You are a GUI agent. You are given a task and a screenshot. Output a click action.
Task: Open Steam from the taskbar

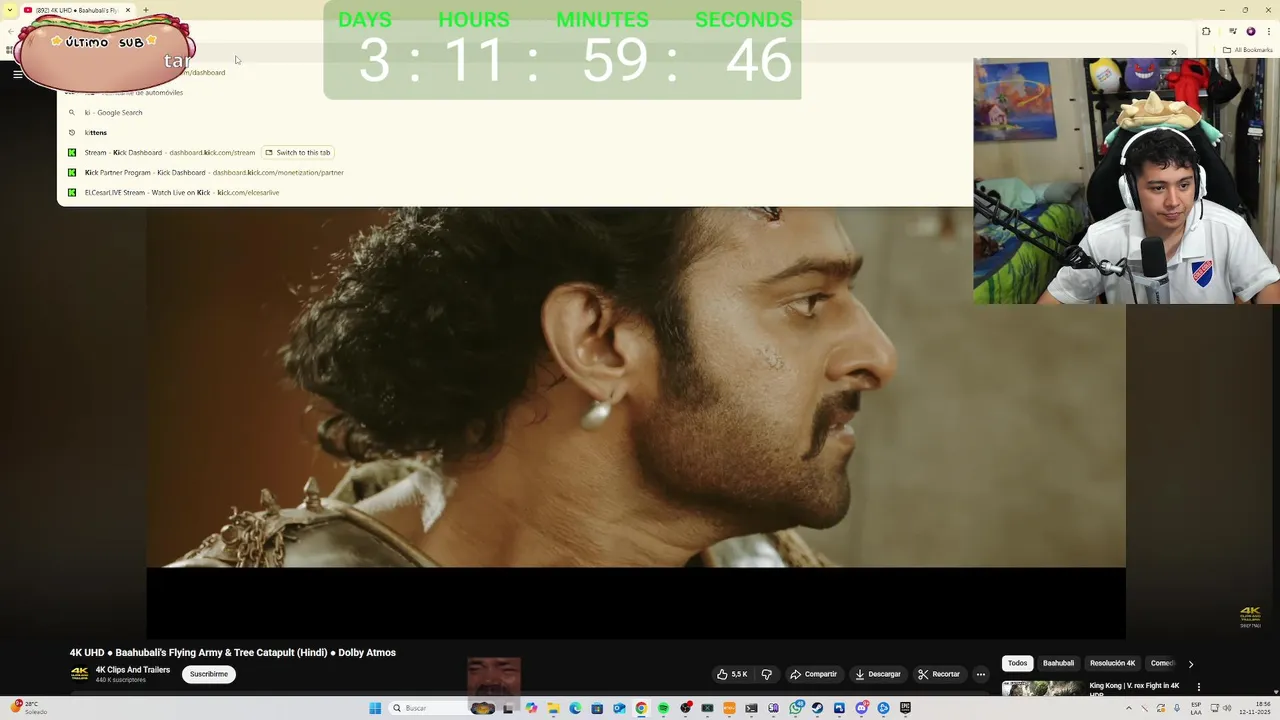[817, 708]
